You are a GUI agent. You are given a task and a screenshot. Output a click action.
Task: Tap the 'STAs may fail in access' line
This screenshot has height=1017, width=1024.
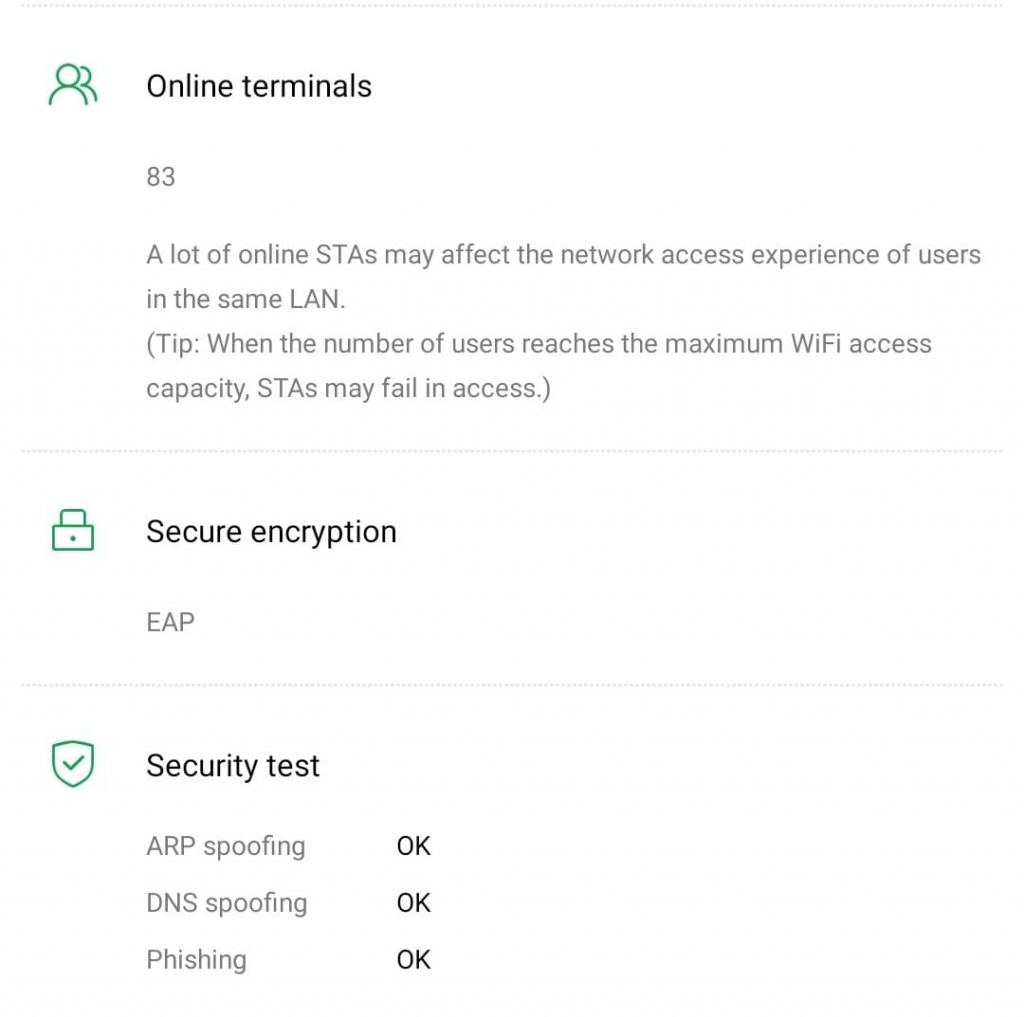point(348,389)
